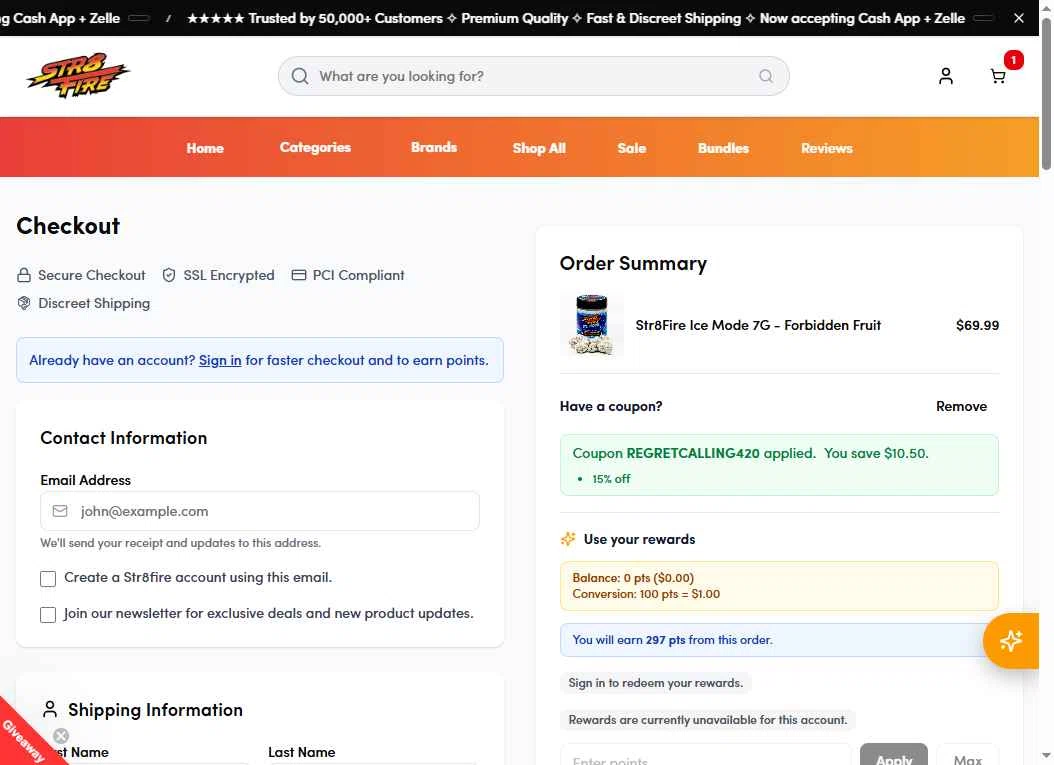Click the padlock Secure Checkout icon
The height and width of the screenshot is (765, 1054).
pos(24,275)
